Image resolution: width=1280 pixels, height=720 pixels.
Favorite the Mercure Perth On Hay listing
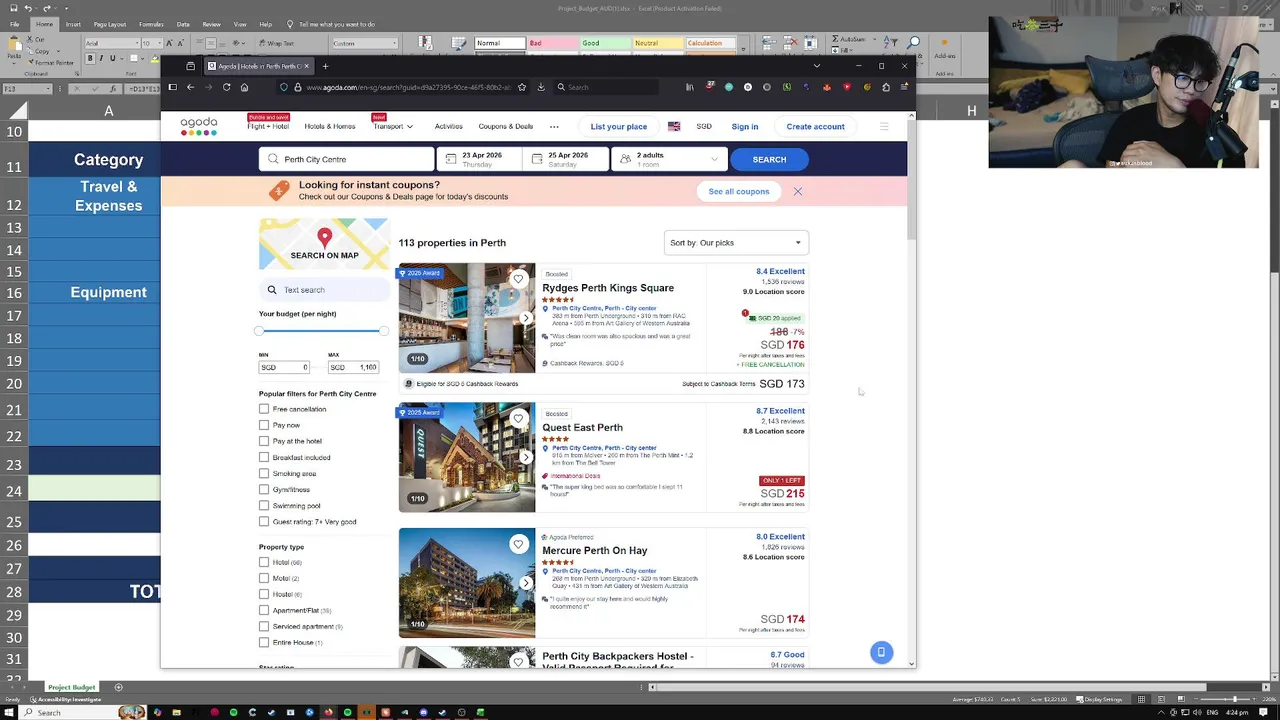518,544
